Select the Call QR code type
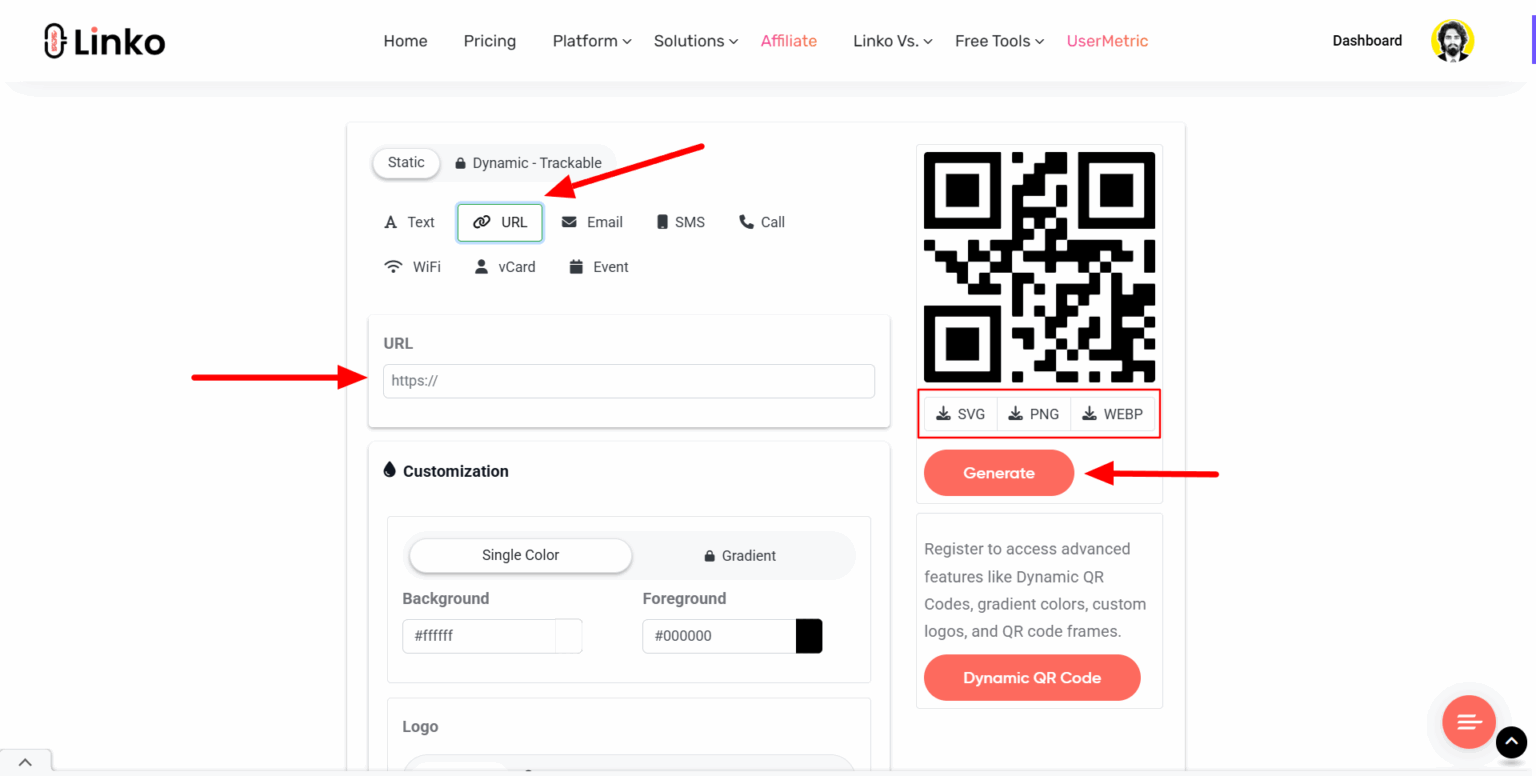This screenshot has width=1536, height=776. point(761,222)
